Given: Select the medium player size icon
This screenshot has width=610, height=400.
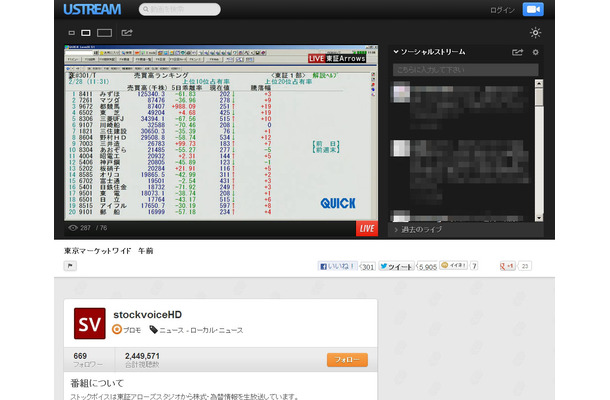Looking at the screenshot, I should pos(86,33).
